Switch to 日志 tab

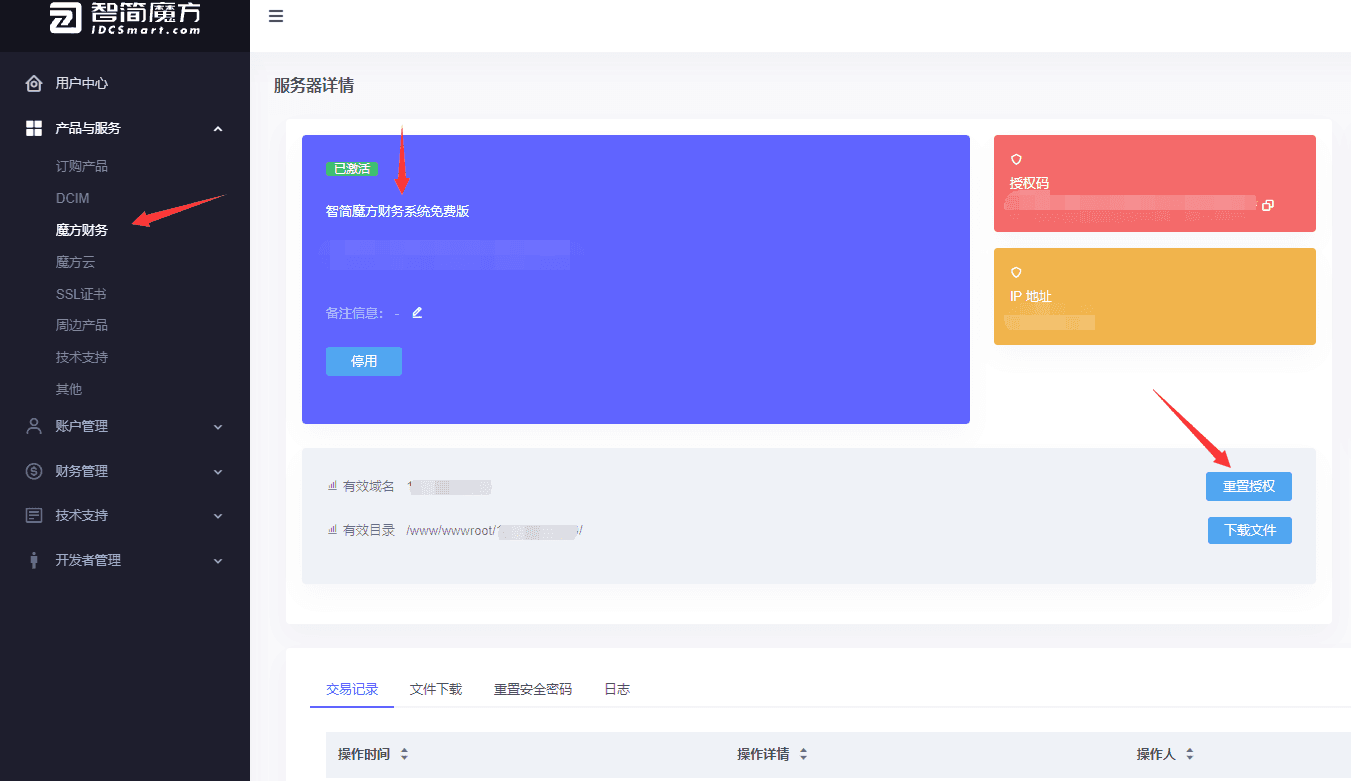[x=617, y=689]
